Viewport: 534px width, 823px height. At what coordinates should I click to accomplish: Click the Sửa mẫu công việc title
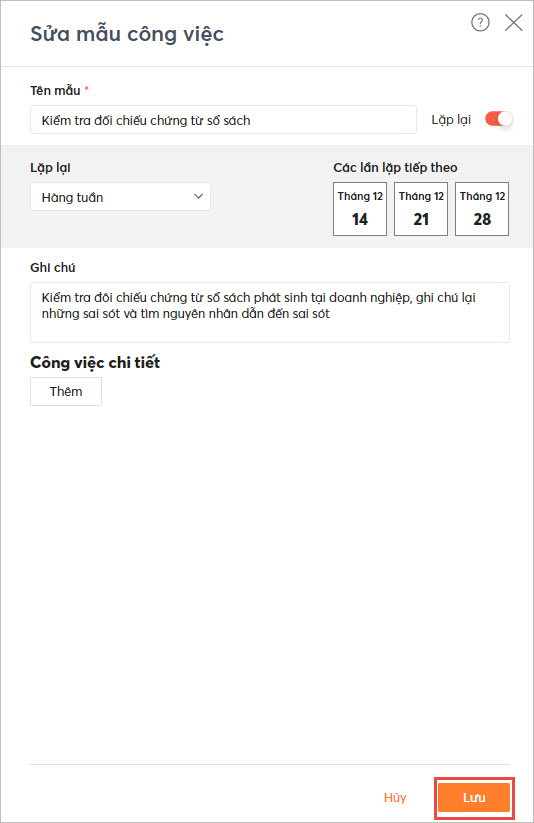tap(127, 34)
